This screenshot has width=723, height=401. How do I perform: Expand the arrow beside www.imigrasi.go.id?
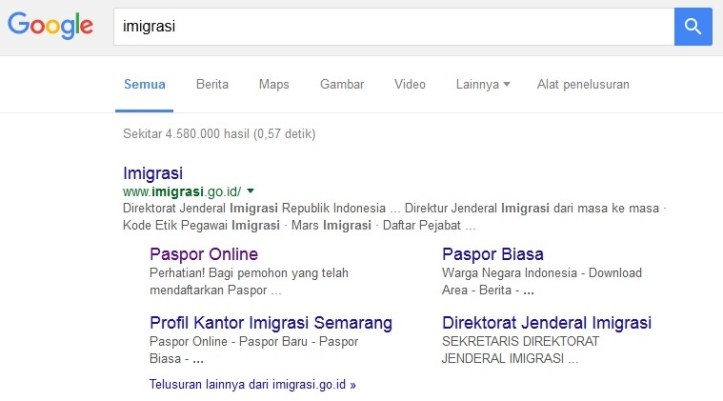250,190
